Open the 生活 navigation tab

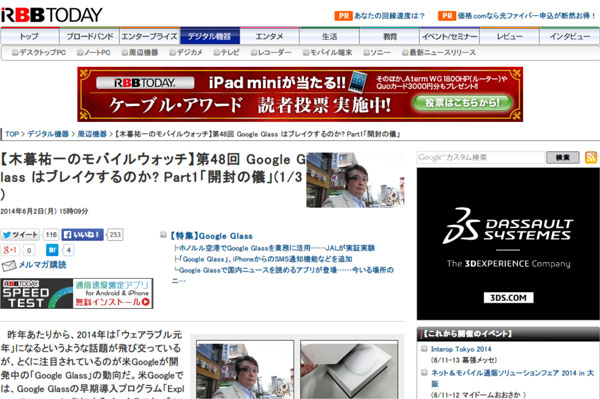(x=329, y=36)
